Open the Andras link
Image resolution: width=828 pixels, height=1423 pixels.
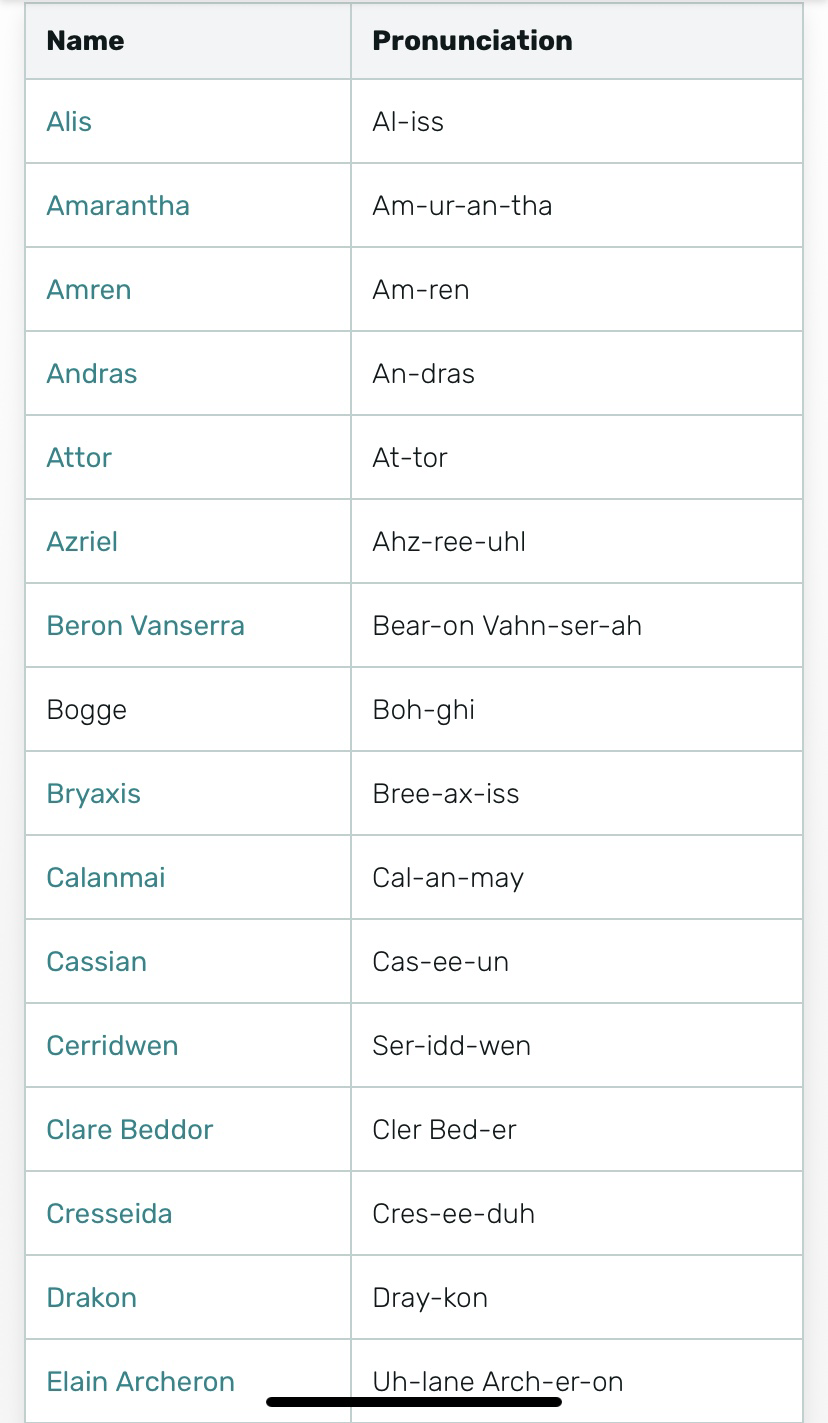click(x=92, y=374)
